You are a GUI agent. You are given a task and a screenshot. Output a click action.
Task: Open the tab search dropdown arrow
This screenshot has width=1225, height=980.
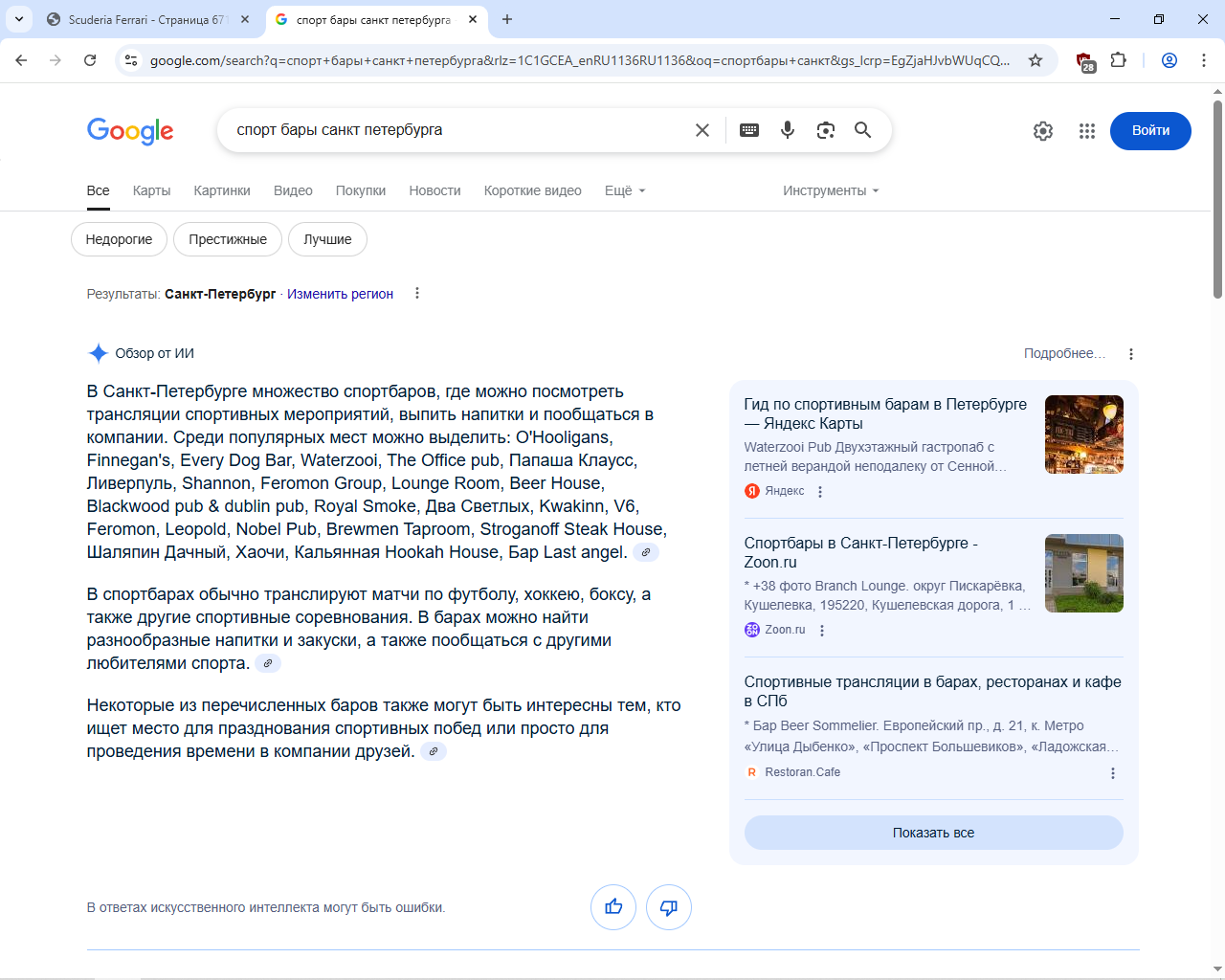click(19, 19)
